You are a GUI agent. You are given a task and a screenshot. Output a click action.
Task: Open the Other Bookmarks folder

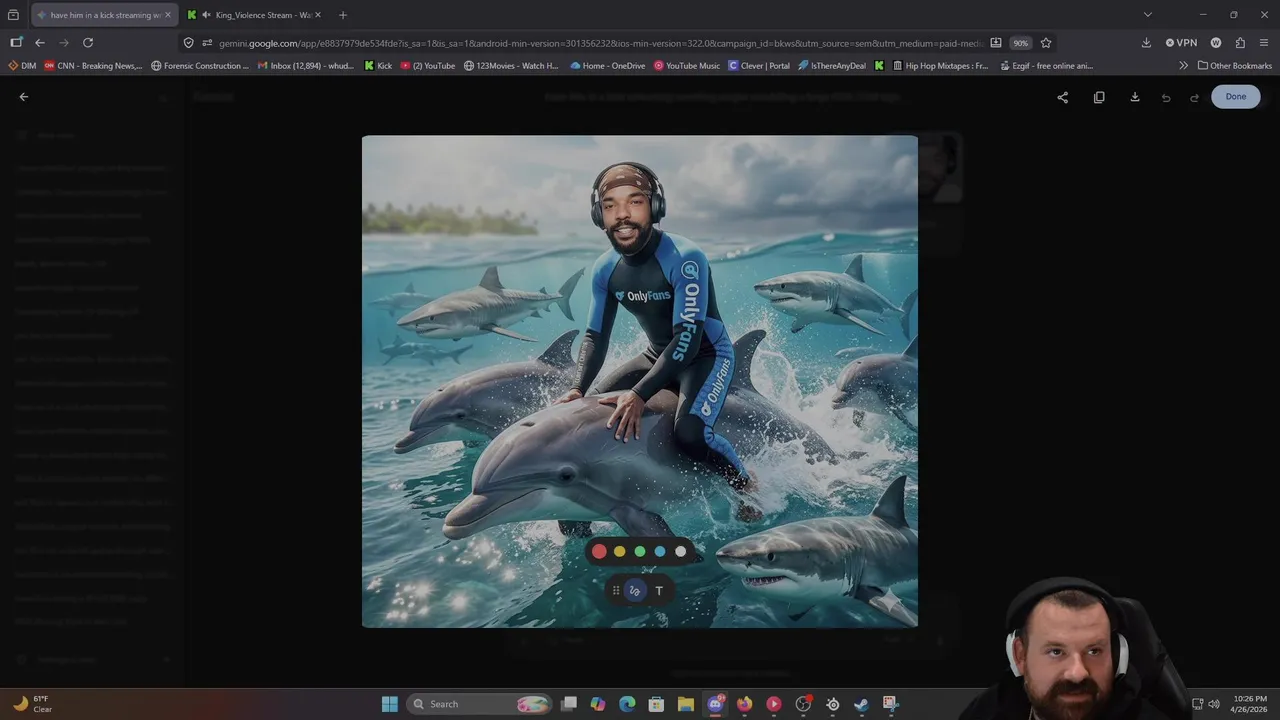coord(1235,66)
